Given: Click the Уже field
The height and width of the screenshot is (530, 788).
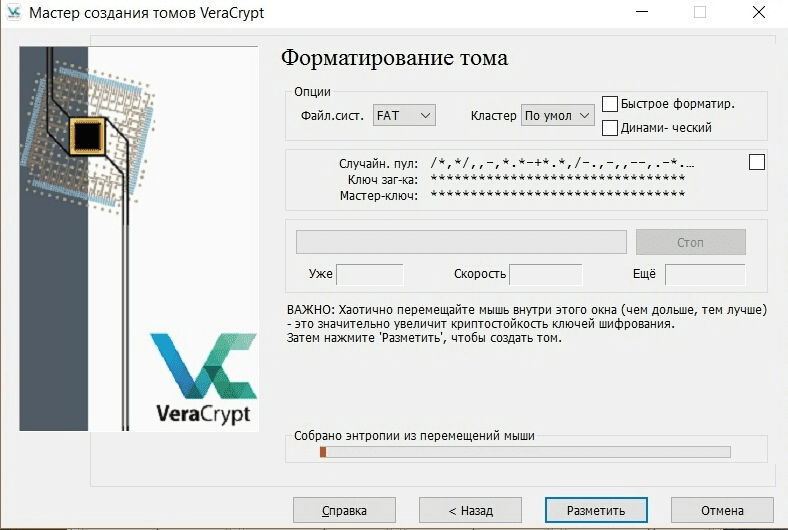Looking at the screenshot, I should click(x=370, y=274).
